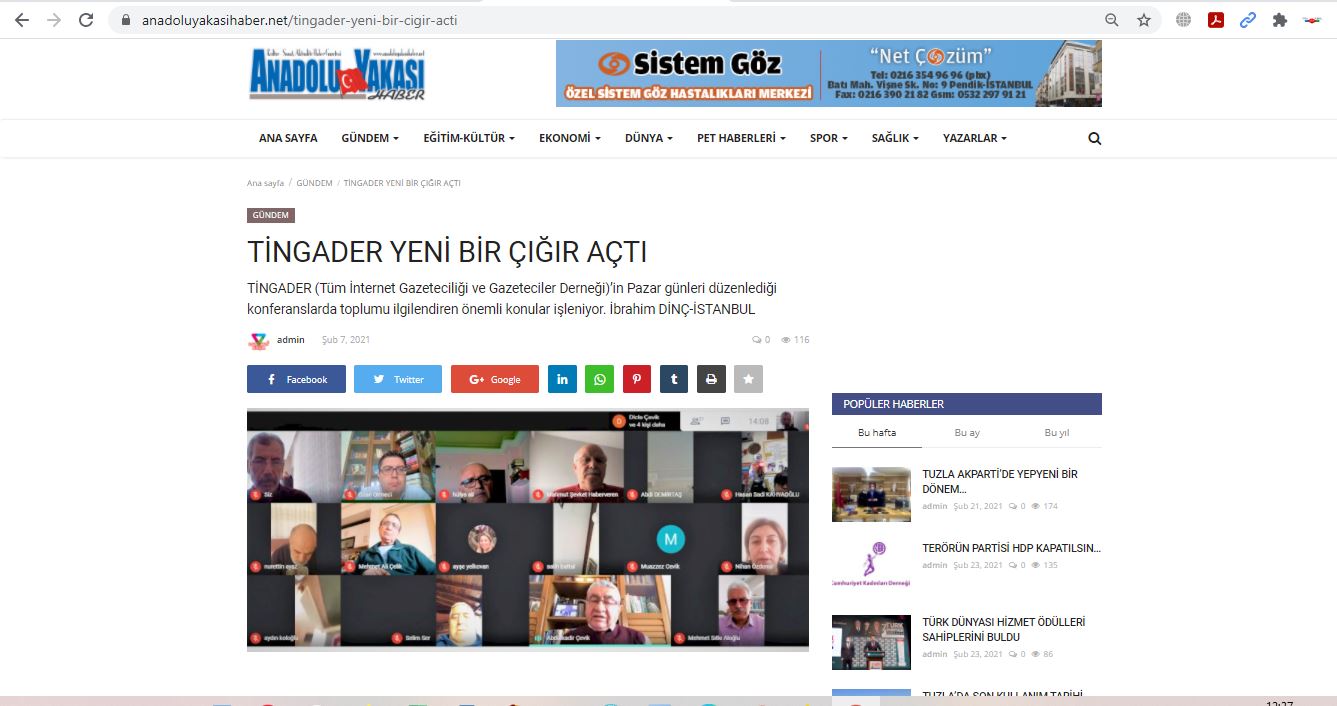Click the blue link extension icon

coord(1247,20)
